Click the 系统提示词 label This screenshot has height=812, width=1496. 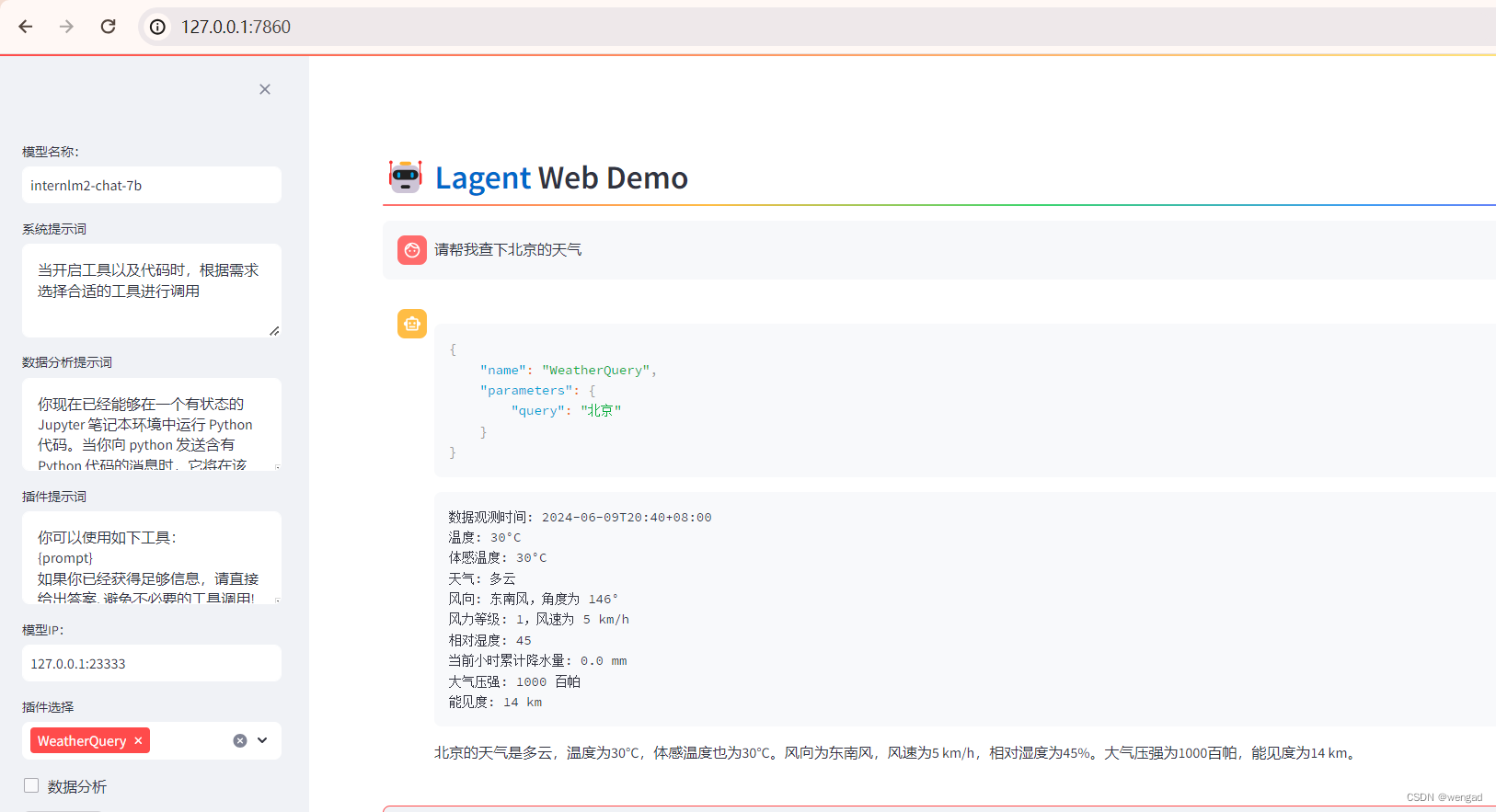[x=54, y=229]
